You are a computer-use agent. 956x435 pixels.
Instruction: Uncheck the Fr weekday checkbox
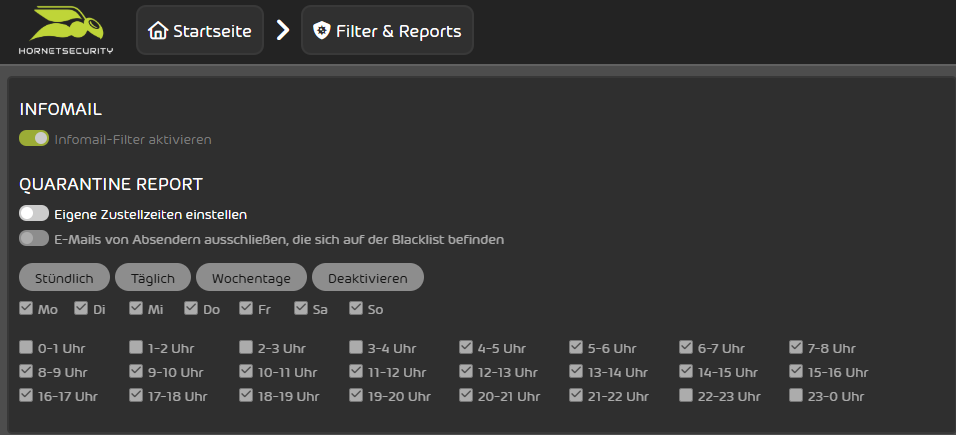tap(246, 308)
